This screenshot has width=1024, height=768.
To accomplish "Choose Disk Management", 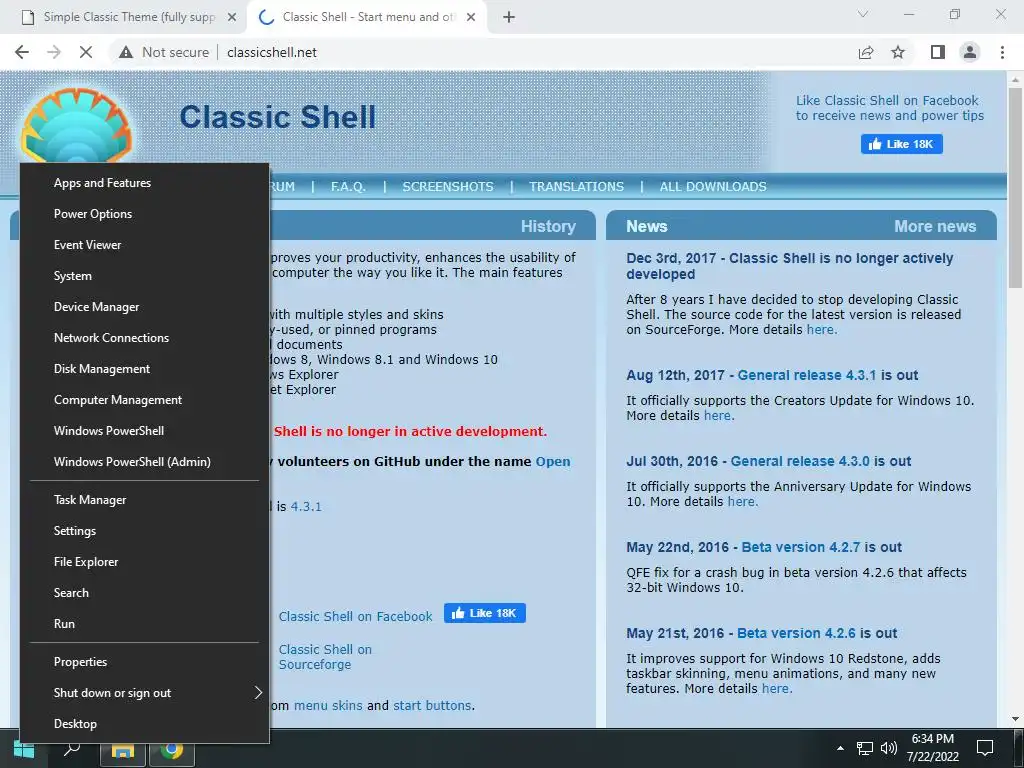I will (x=144, y=369).
